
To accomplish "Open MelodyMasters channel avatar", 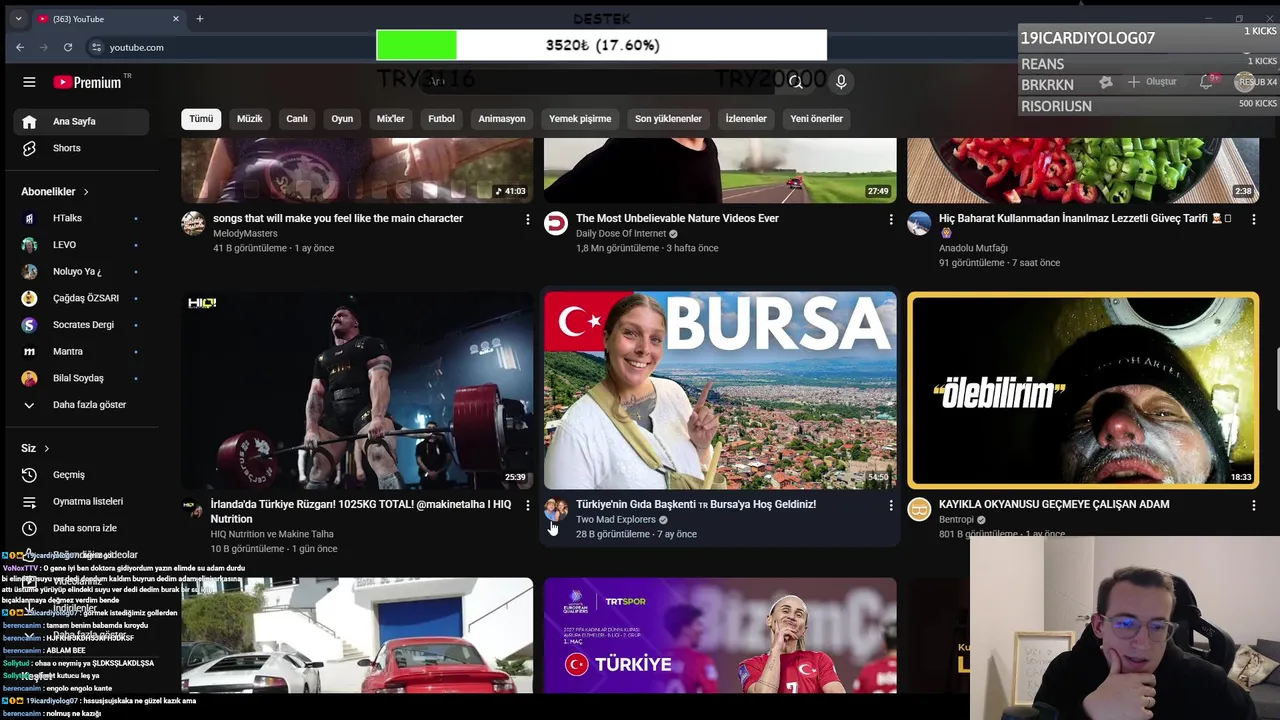I will click(x=193, y=223).
